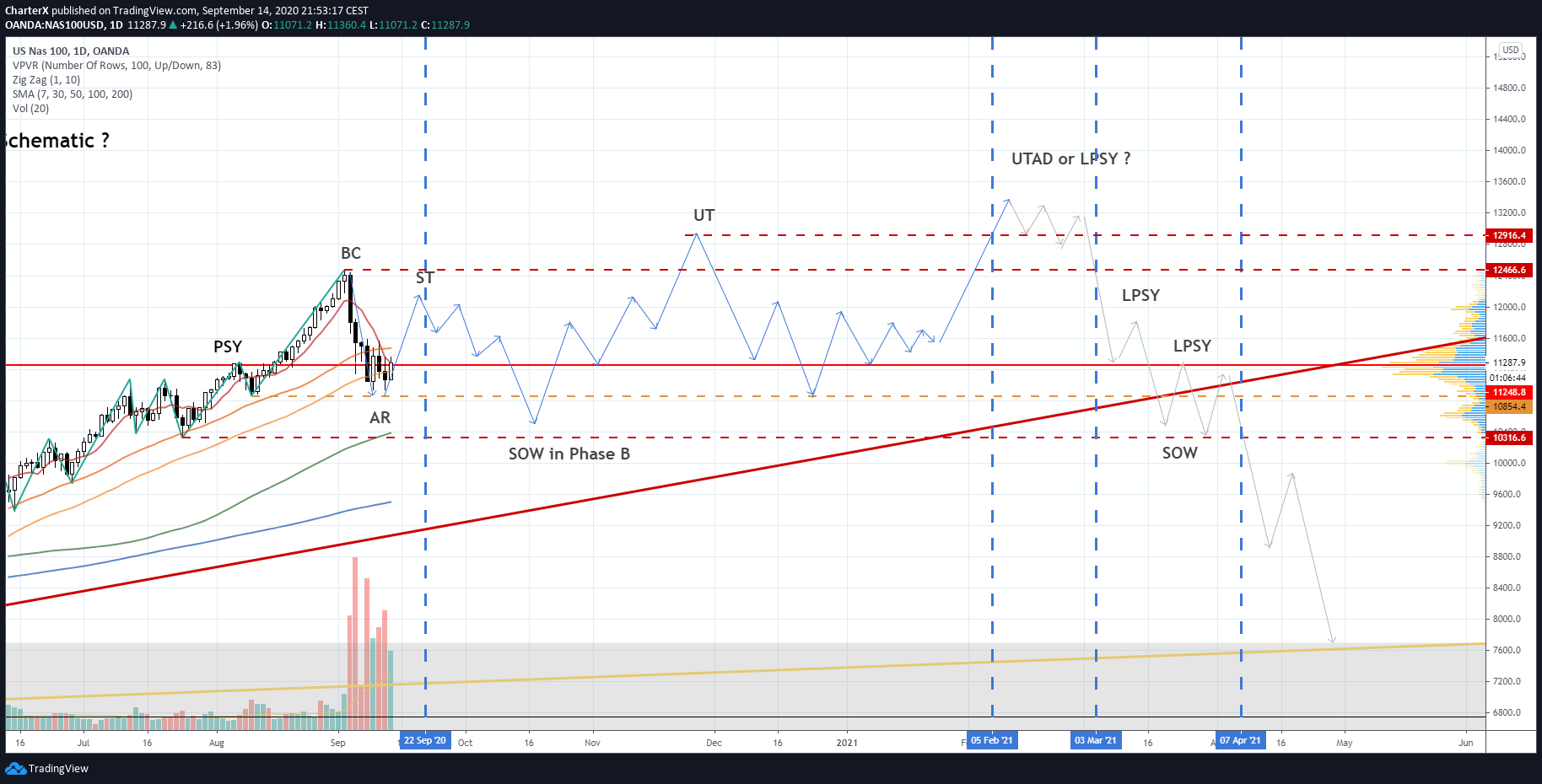Select the AR chart annotation

point(380,418)
